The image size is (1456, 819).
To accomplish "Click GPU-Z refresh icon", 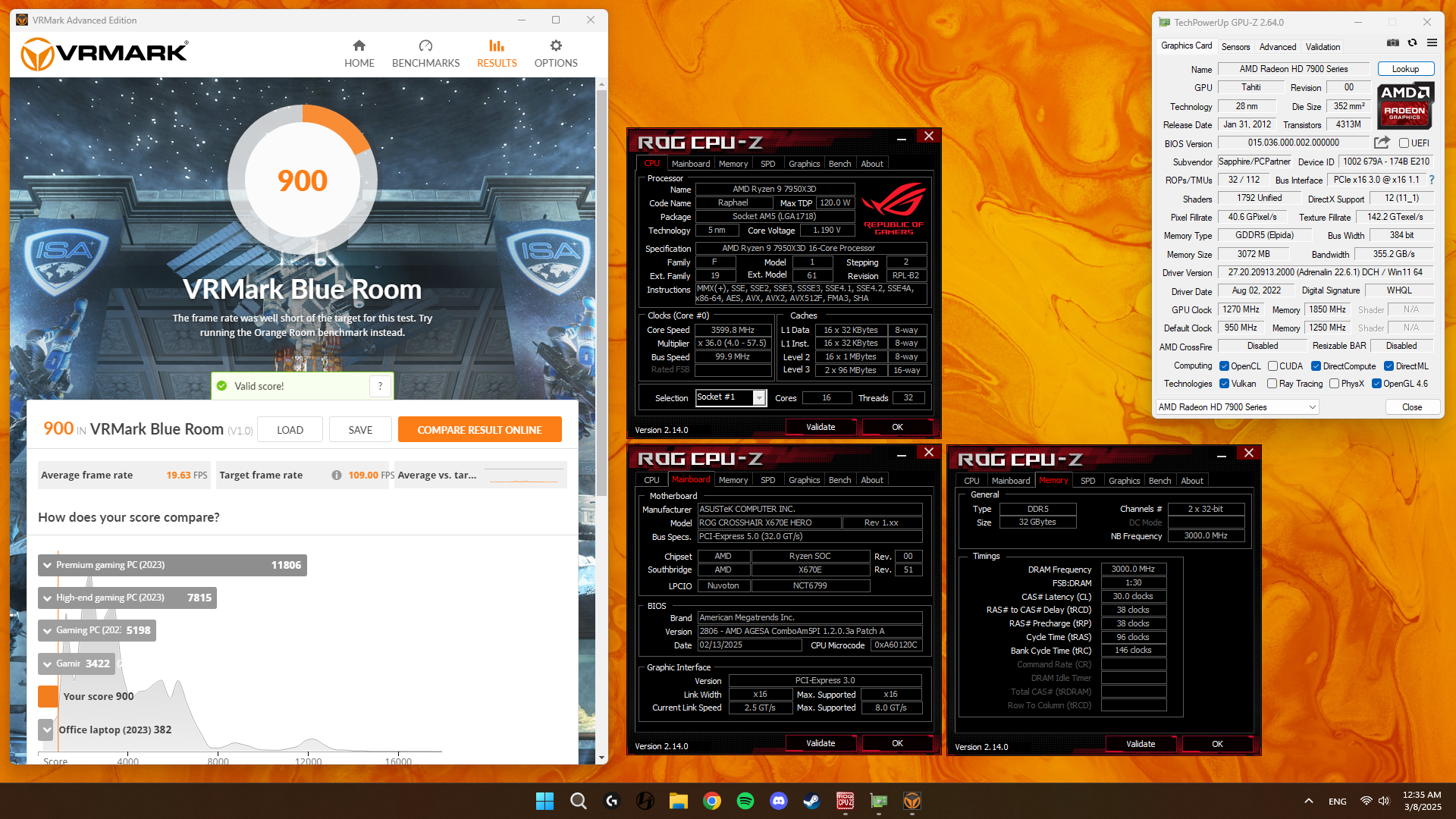I will (1412, 43).
